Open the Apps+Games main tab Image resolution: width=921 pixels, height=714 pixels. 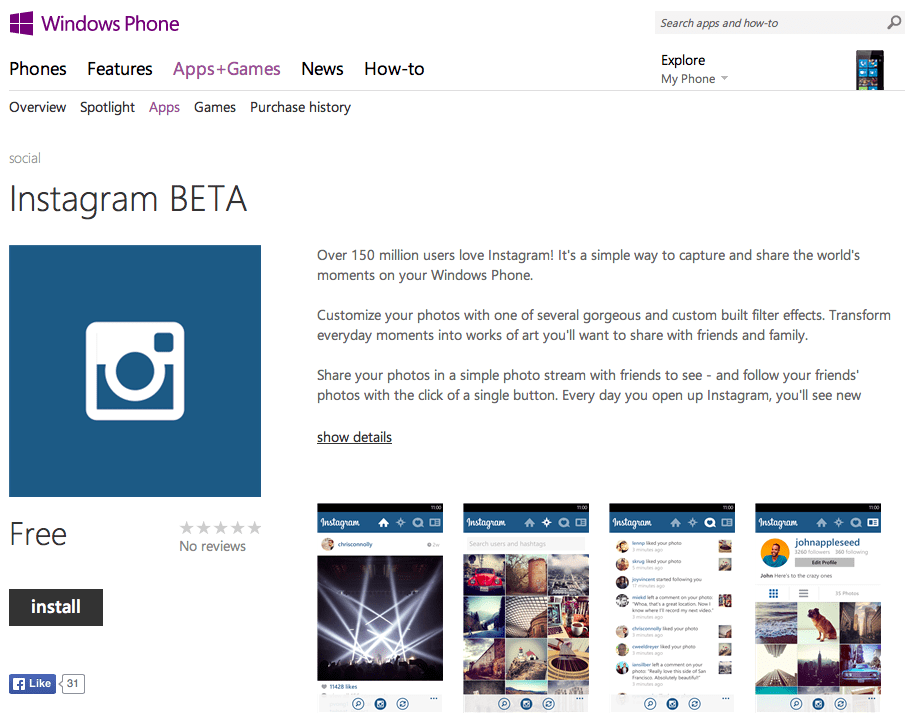(227, 69)
